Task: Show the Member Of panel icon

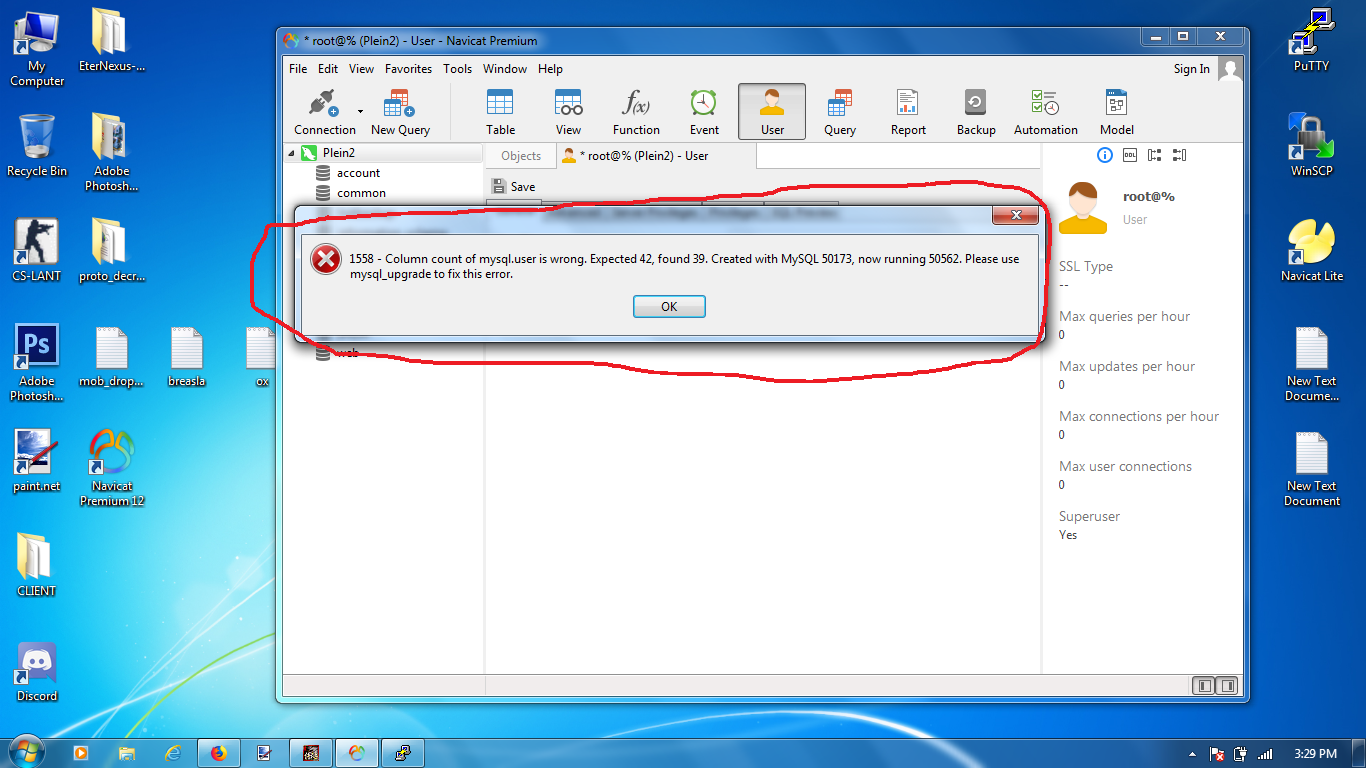Action: (x=1155, y=155)
